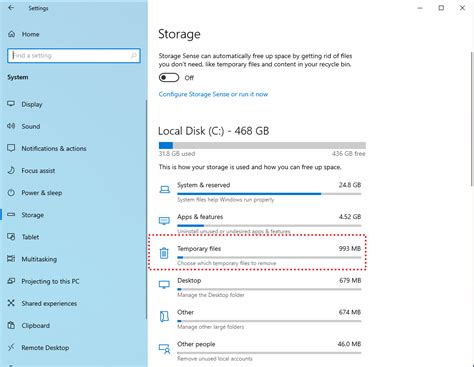Click the Clipboard icon
Viewport: 474px width, 367px height.
tap(11, 325)
